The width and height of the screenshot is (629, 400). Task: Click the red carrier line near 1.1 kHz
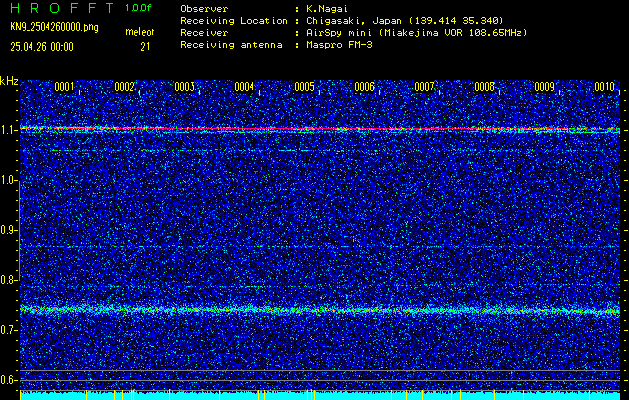tap(320, 129)
